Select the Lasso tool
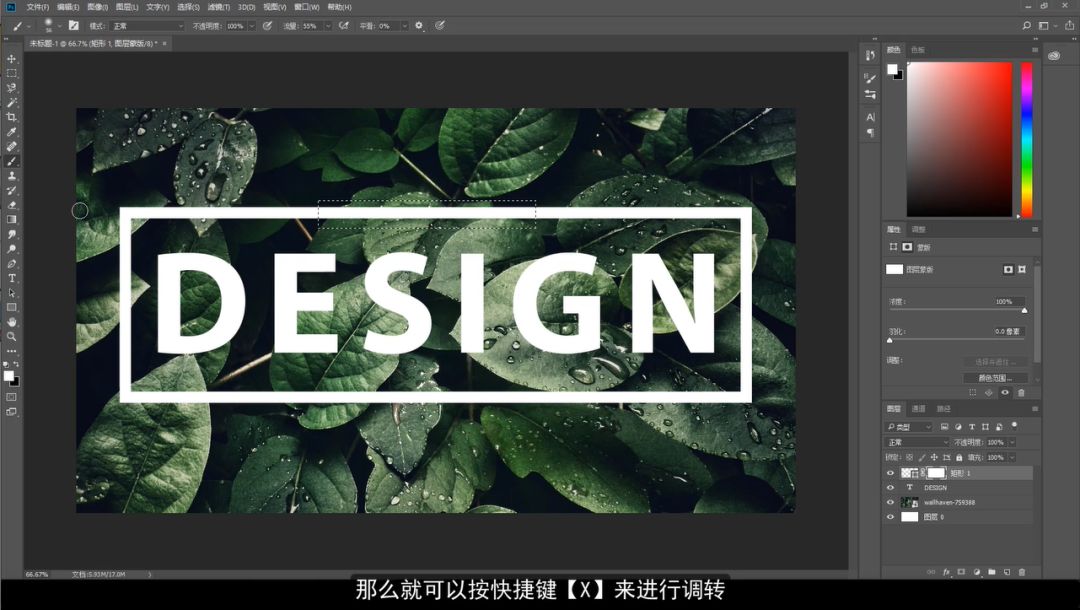 (12, 88)
